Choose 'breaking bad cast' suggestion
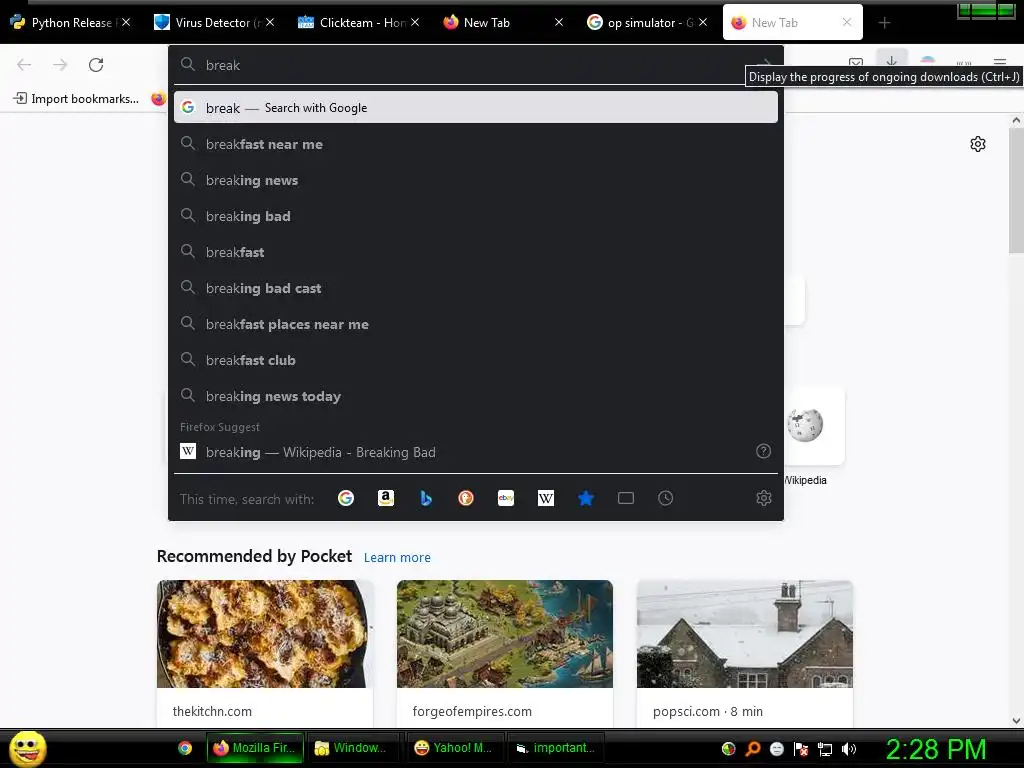Image resolution: width=1024 pixels, height=768 pixels. click(475, 287)
